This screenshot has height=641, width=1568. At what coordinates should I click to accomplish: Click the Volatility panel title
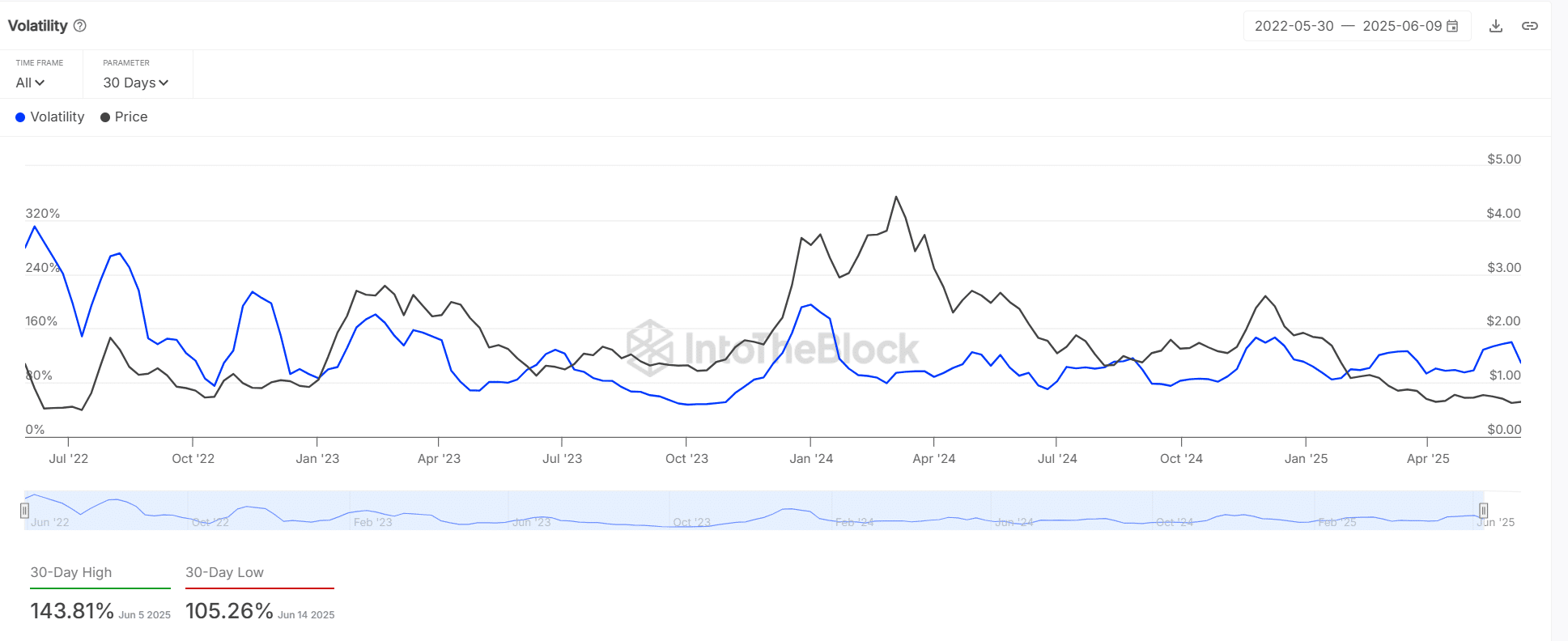(x=38, y=26)
